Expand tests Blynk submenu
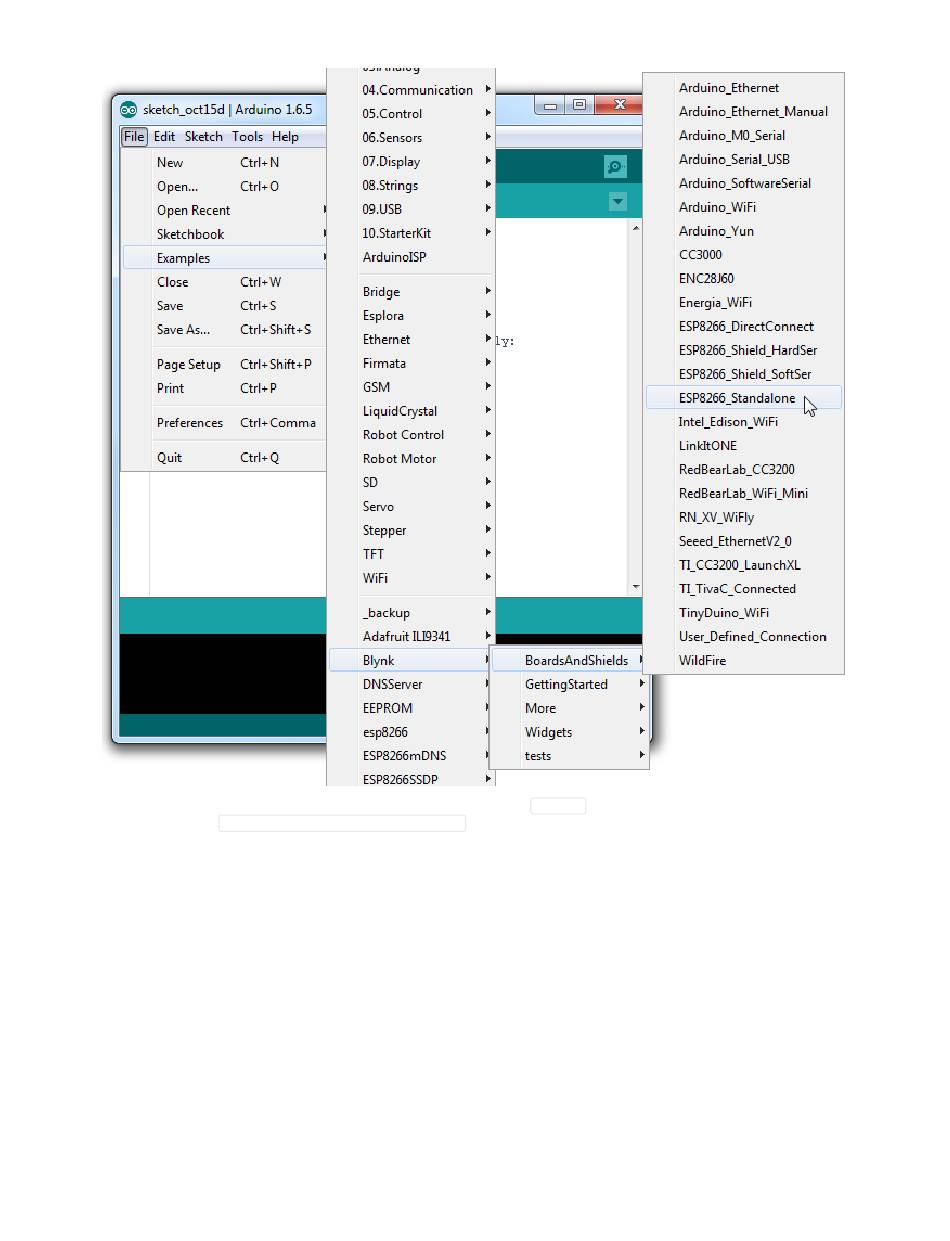Viewport: 950px width, 1241px height. (x=570, y=756)
